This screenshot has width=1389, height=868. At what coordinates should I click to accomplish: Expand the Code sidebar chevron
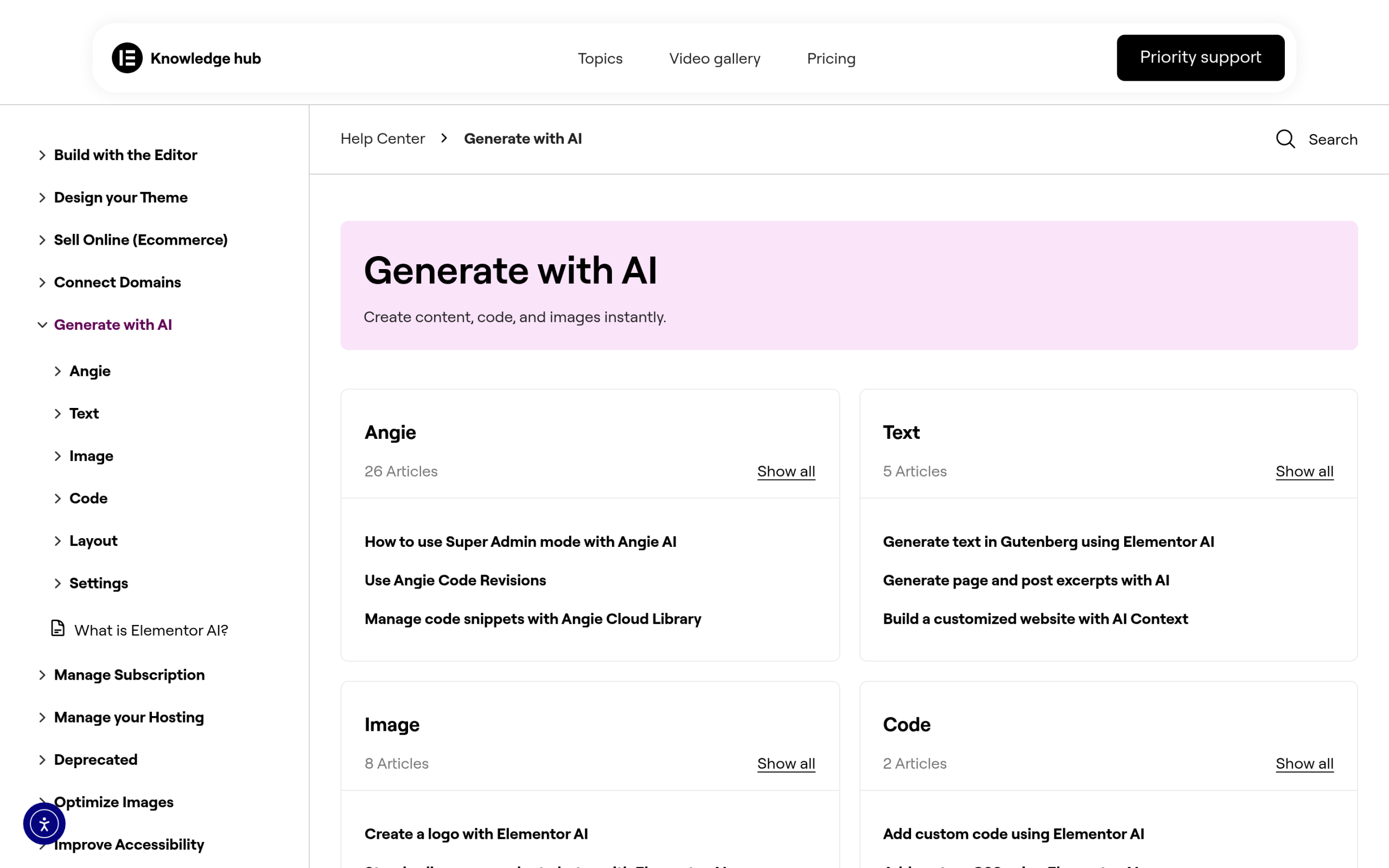pyautogui.click(x=58, y=499)
